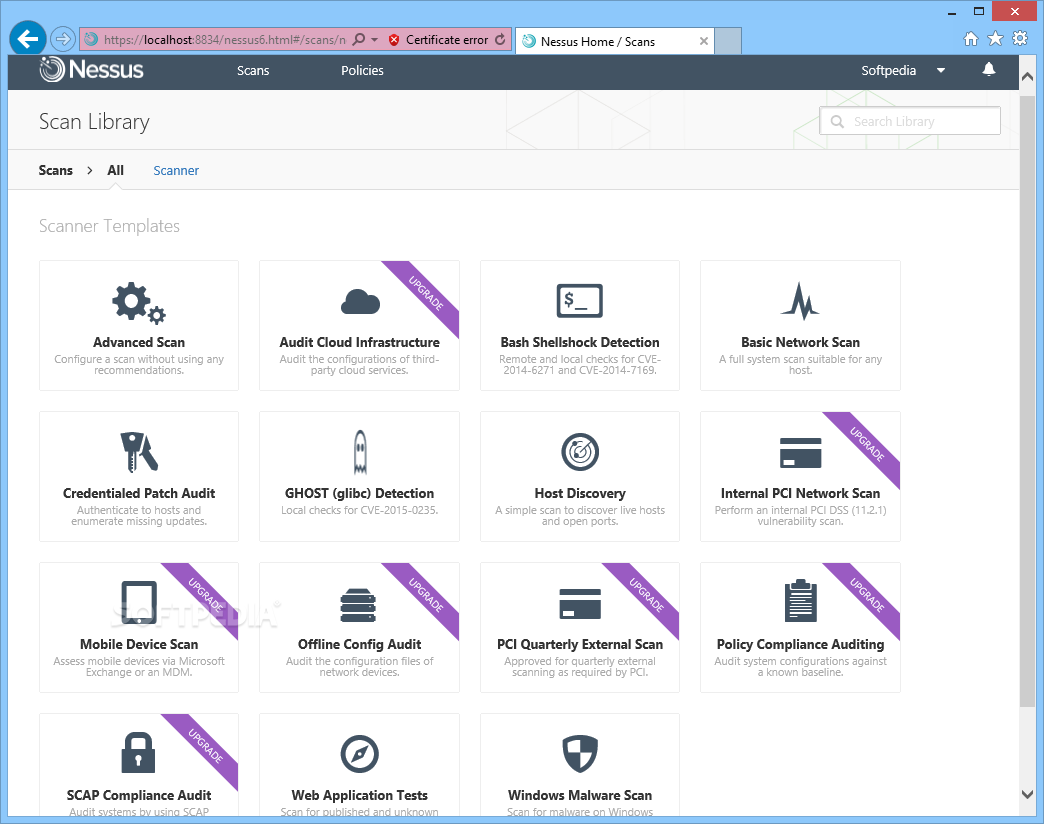Choose the Policy Compliance Auditing clipboard icon

pyautogui.click(x=800, y=600)
